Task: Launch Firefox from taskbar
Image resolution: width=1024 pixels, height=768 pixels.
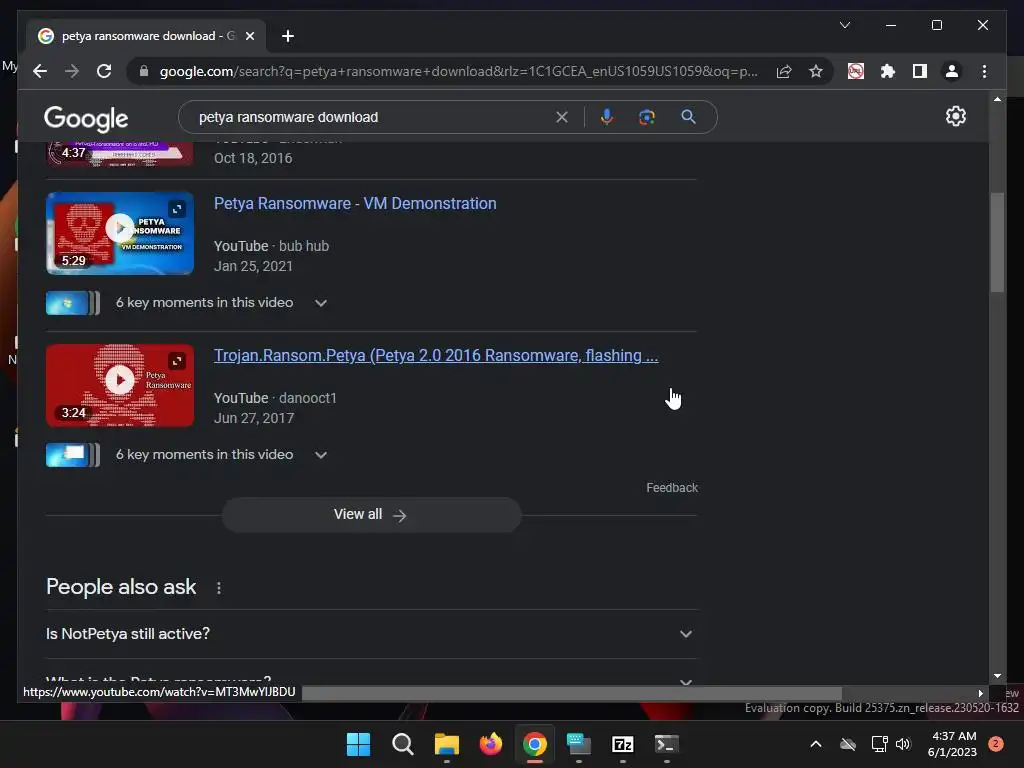Action: tap(490, 744)
